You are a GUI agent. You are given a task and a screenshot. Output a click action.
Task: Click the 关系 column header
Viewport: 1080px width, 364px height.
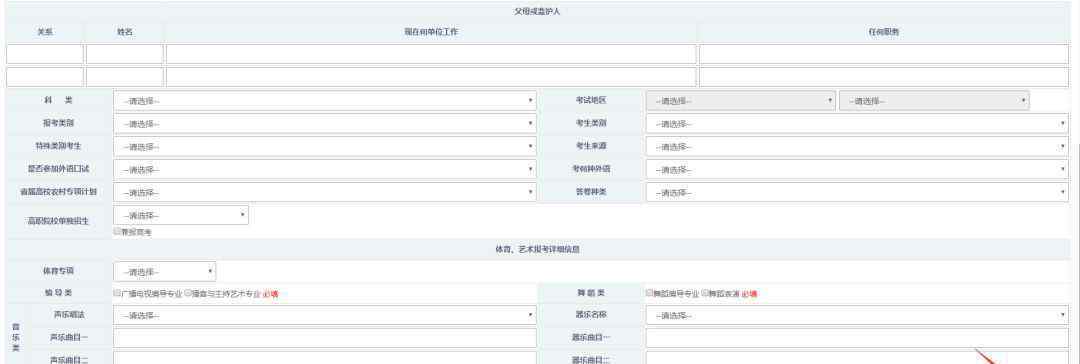click(45, 32)
